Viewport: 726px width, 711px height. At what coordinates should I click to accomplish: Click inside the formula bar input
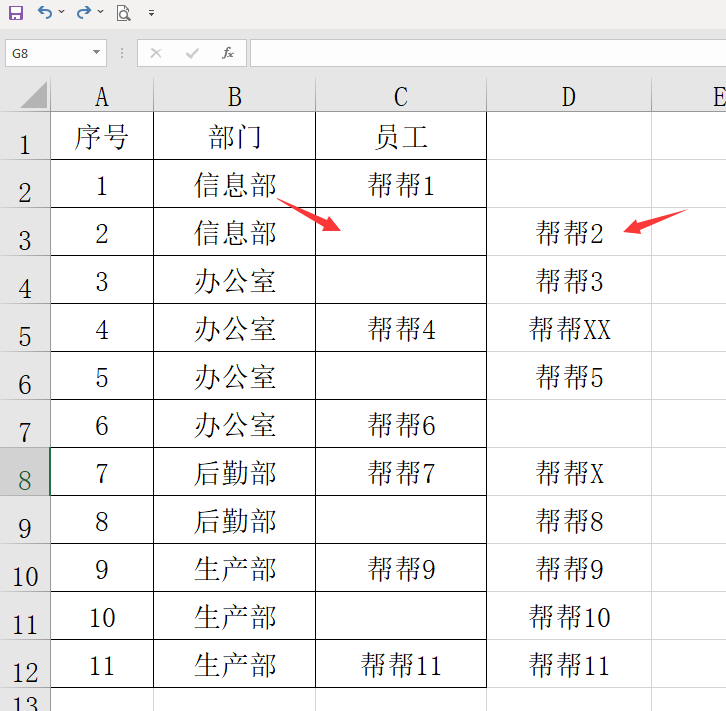[x=488, y=53]
